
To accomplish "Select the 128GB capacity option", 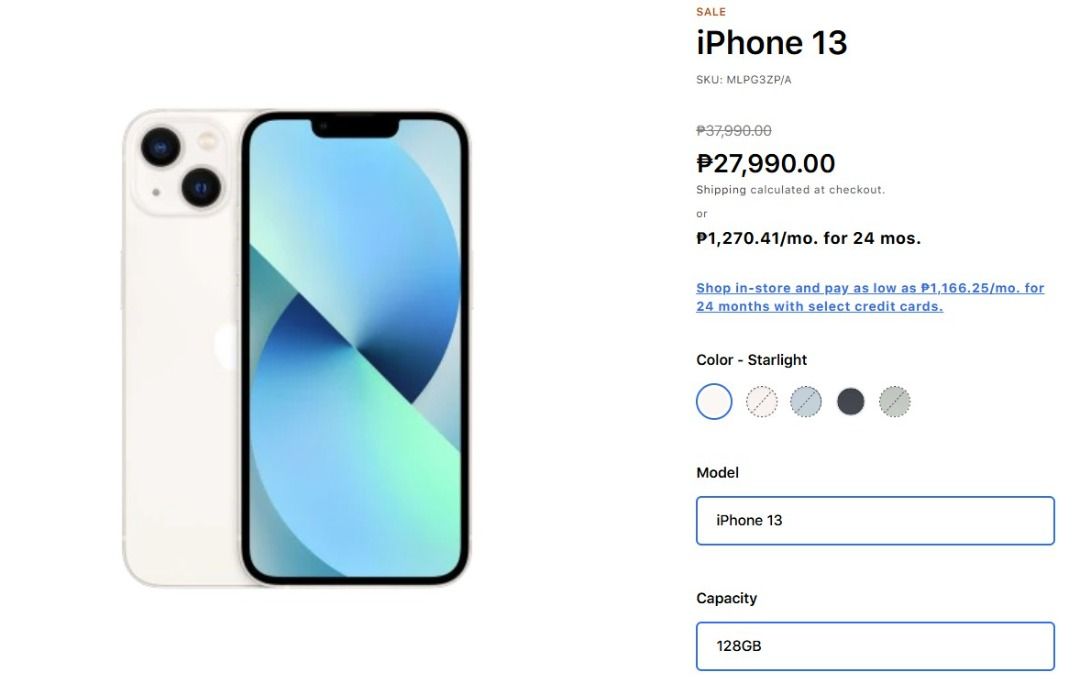I will [x=875, y=646].
